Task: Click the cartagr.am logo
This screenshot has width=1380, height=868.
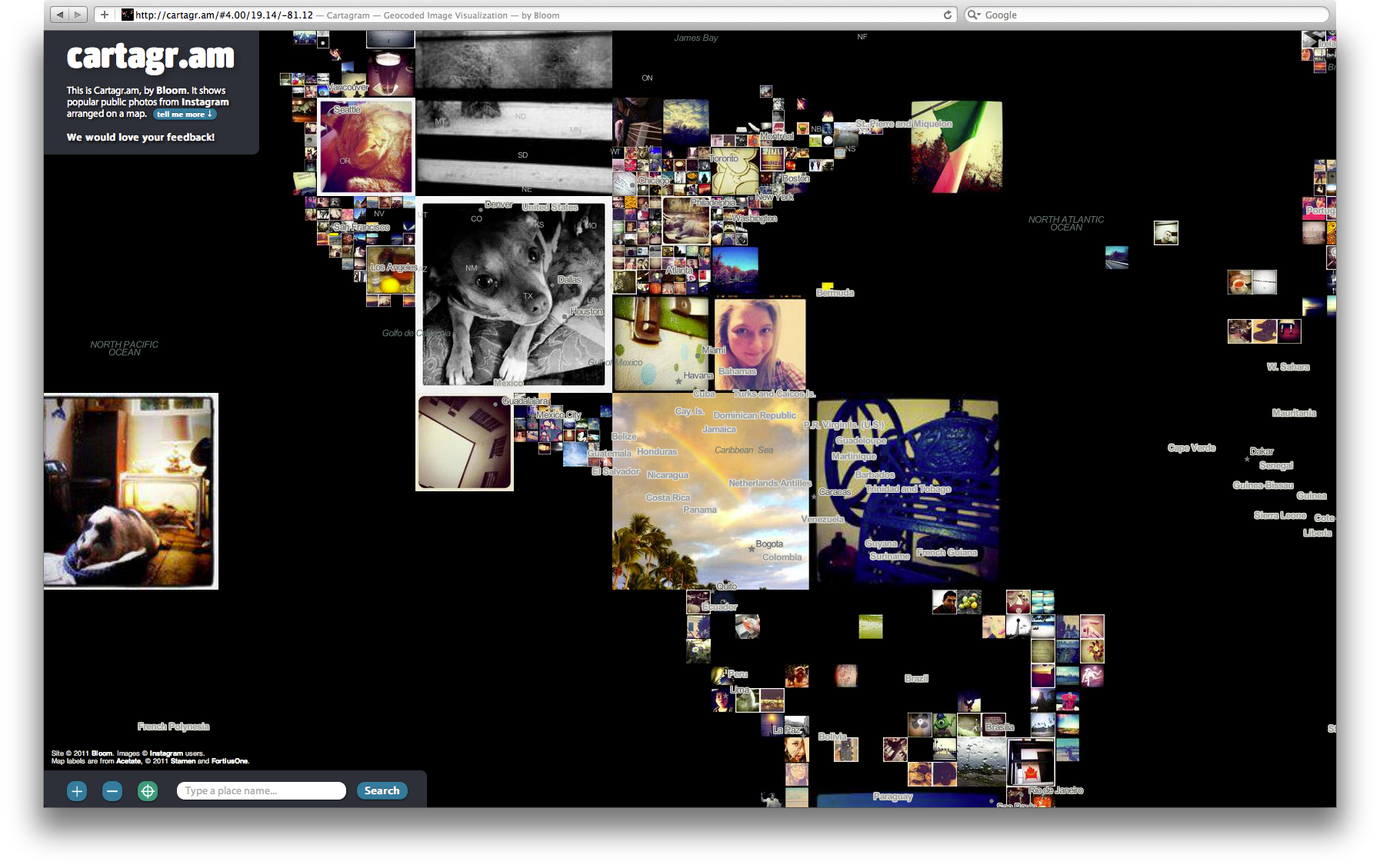Action: point(151,57)
